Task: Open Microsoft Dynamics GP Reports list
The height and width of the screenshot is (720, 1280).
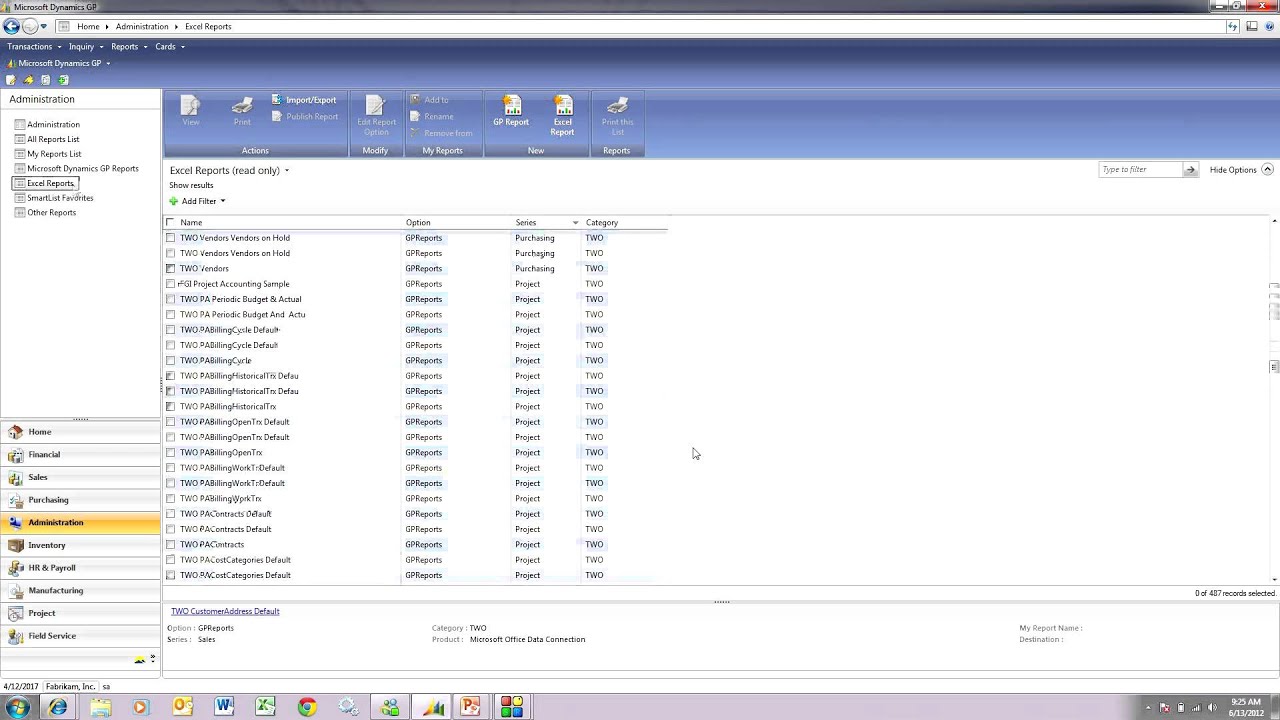Action: tap(83, 168)
